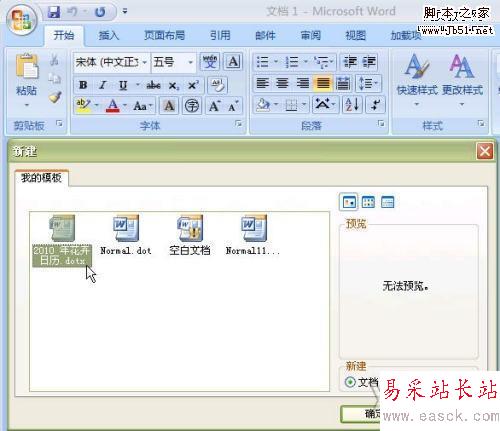
Task: Open the 引用 ribbon tab
Action: pos(220,35)
